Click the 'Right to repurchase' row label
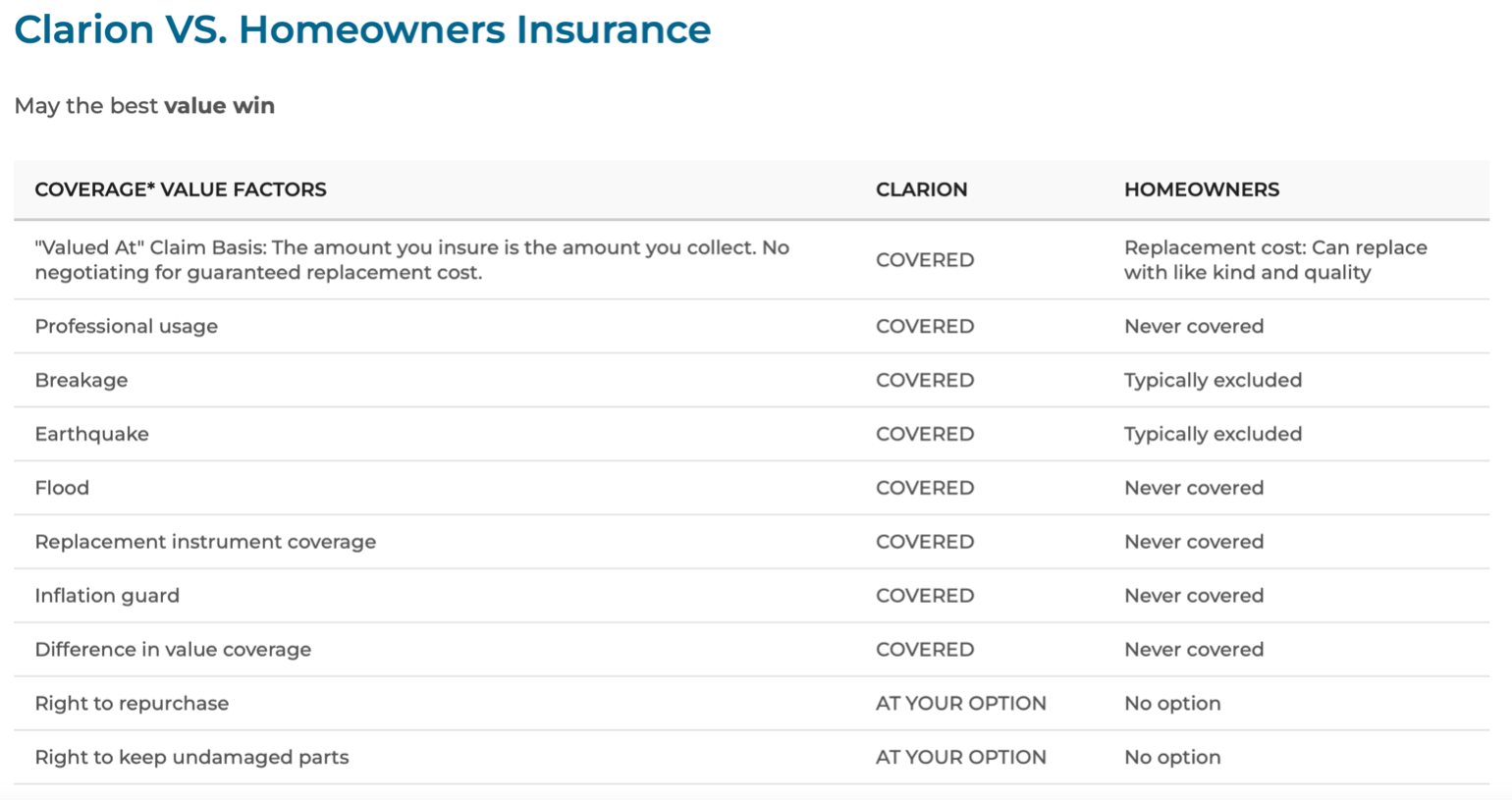This screenshot has height=803, width=1512. 132,704
